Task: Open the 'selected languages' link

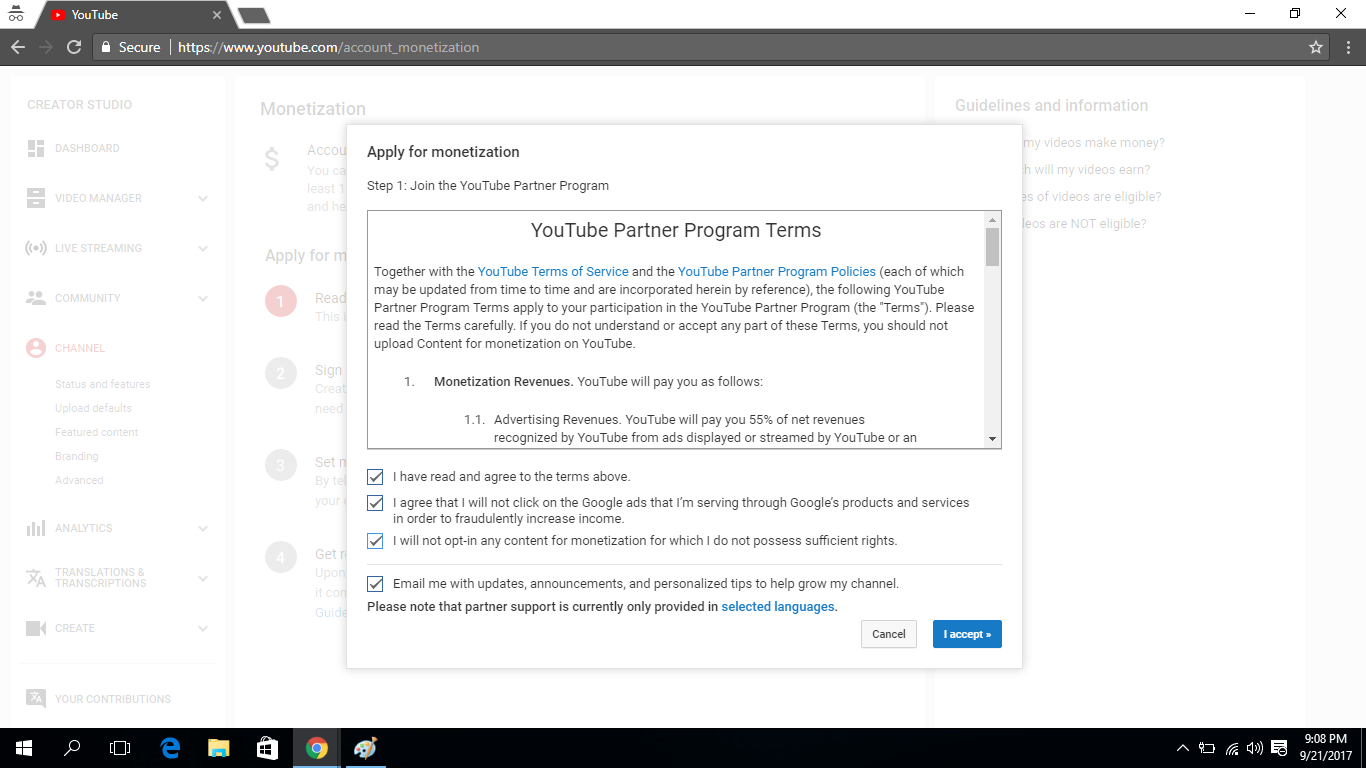Action: [x=779, y=606]
